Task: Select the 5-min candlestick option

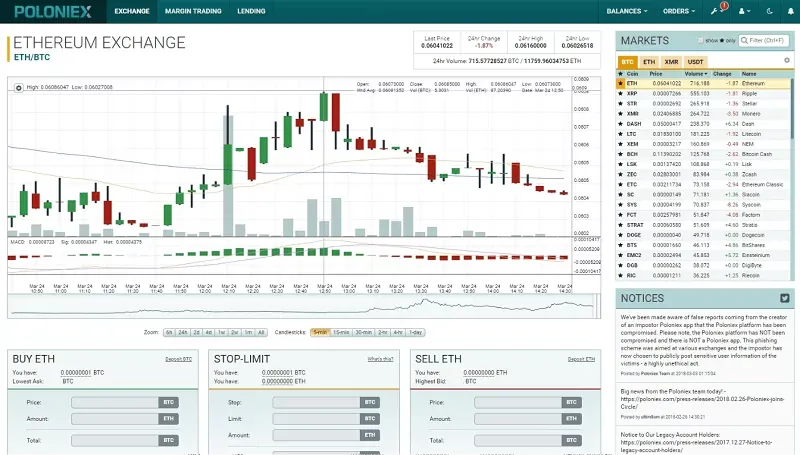Action: 320,333
